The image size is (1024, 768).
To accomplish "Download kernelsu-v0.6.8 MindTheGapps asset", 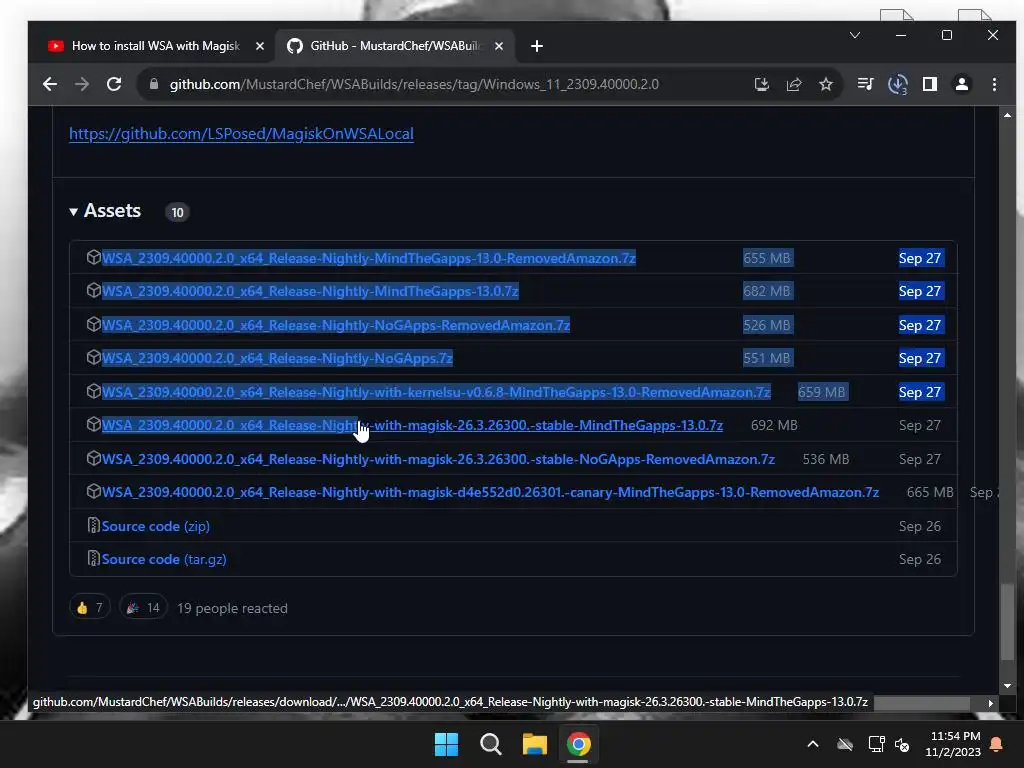I will click(x=436, y=392).
